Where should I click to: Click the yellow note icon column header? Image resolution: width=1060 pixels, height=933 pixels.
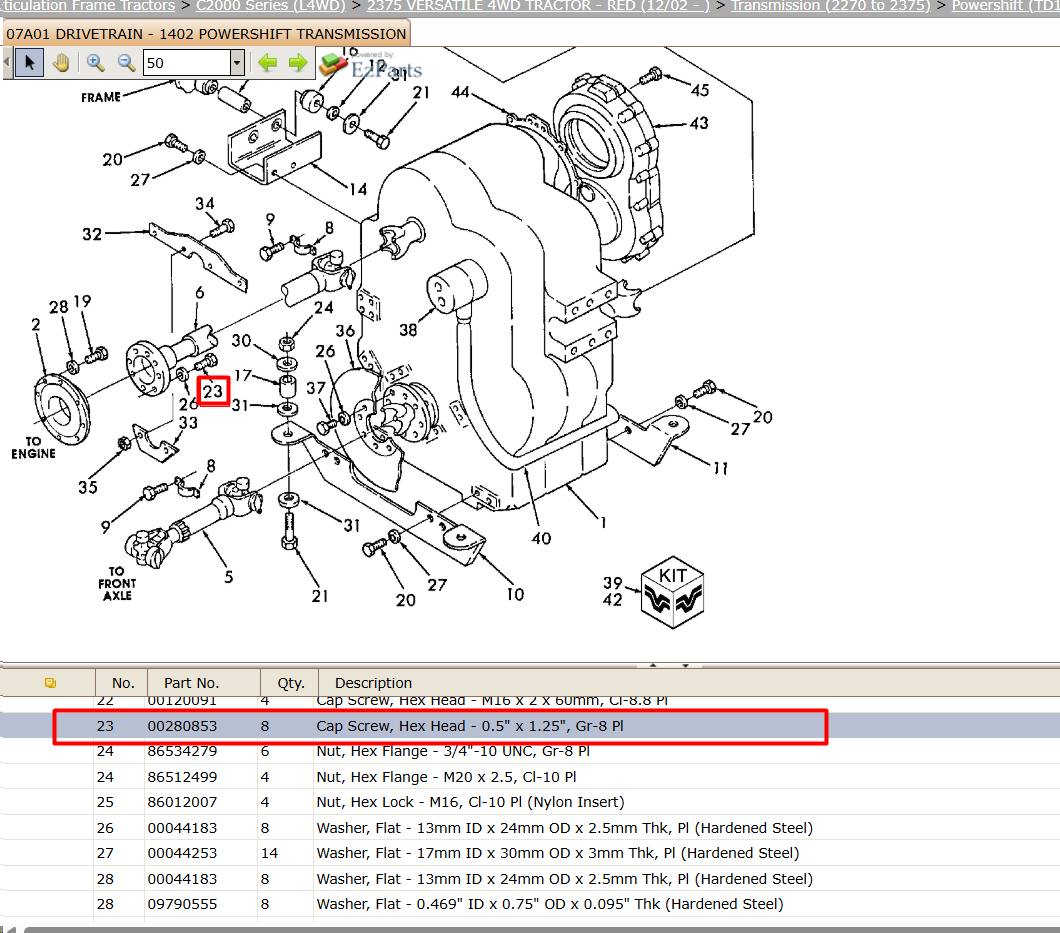pyautogui.click(x=50, y=683)
